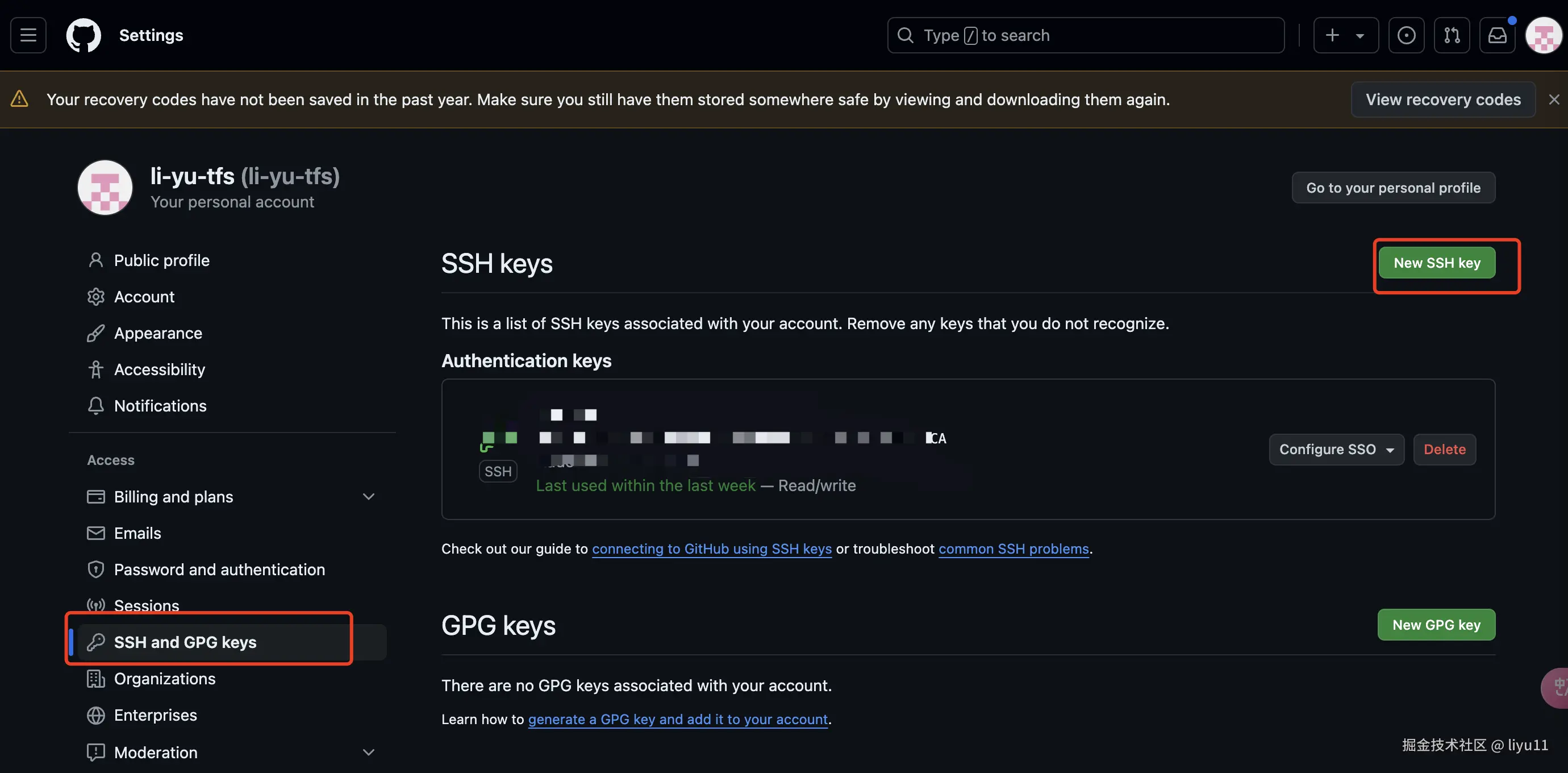Open the notifications inbox icon
The width and height of the screenshot is (1568, 773).
[1498, 35]
